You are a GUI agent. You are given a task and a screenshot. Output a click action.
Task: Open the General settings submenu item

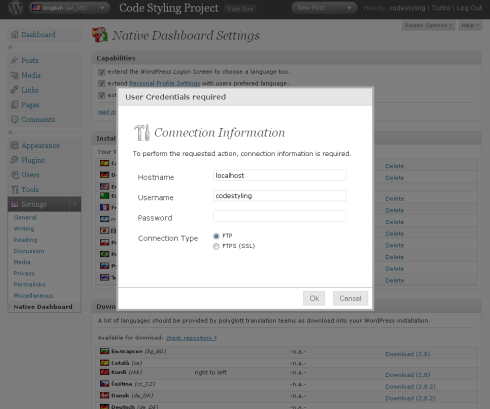[25, 217]
